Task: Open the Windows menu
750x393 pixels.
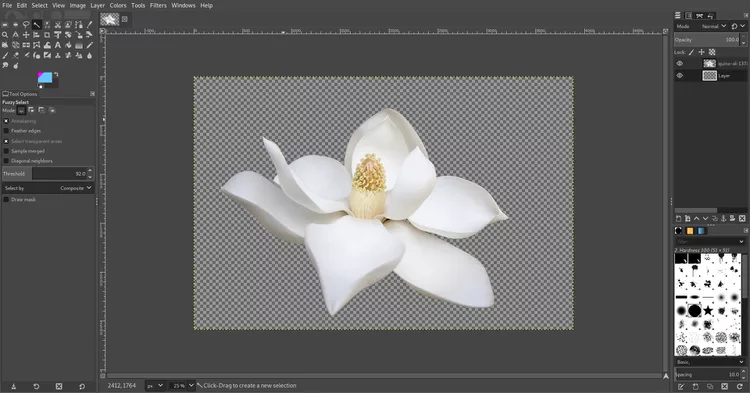Action: tap(183, 5)
